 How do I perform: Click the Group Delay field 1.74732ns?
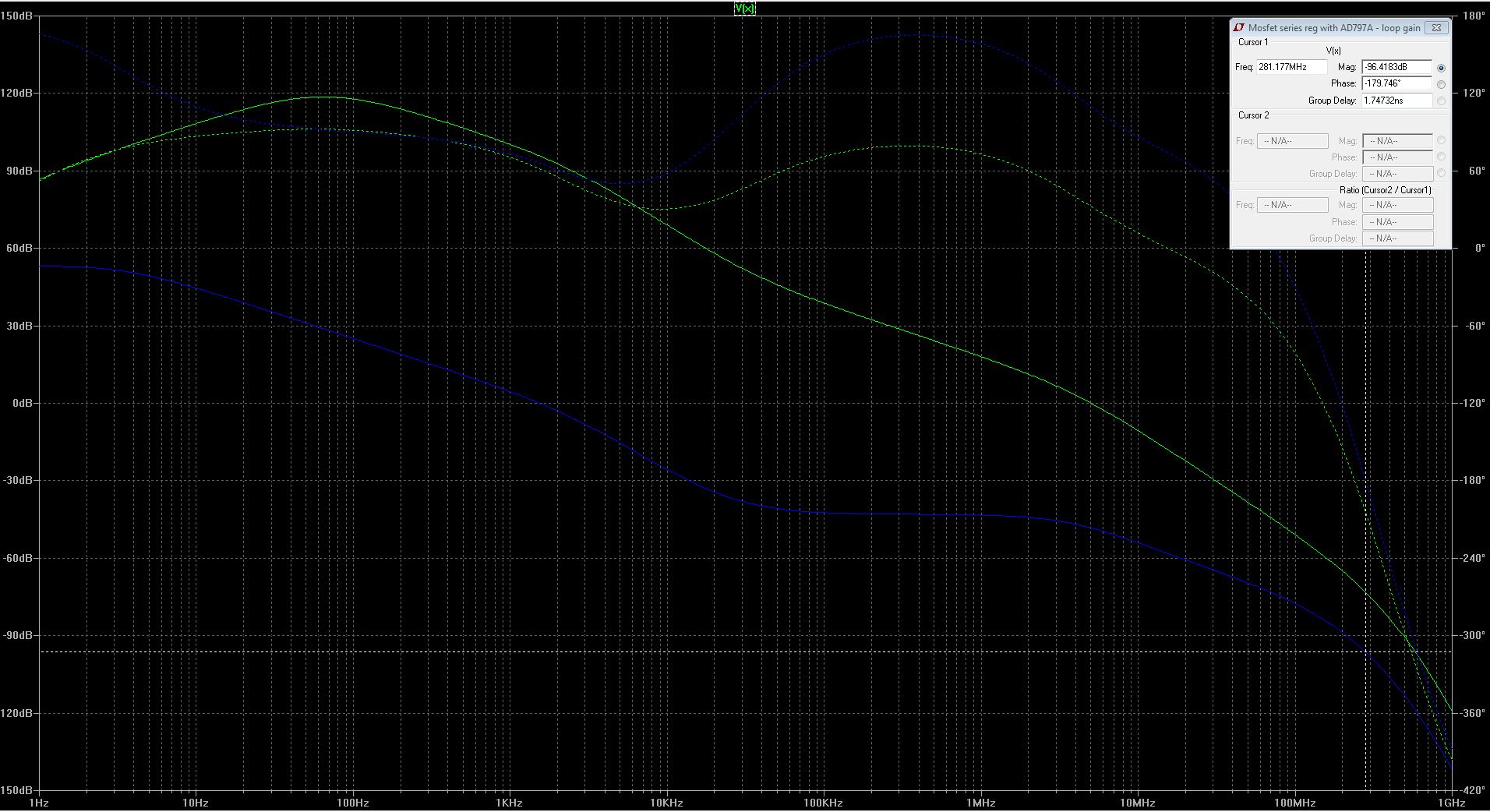tap(1396, 101)
